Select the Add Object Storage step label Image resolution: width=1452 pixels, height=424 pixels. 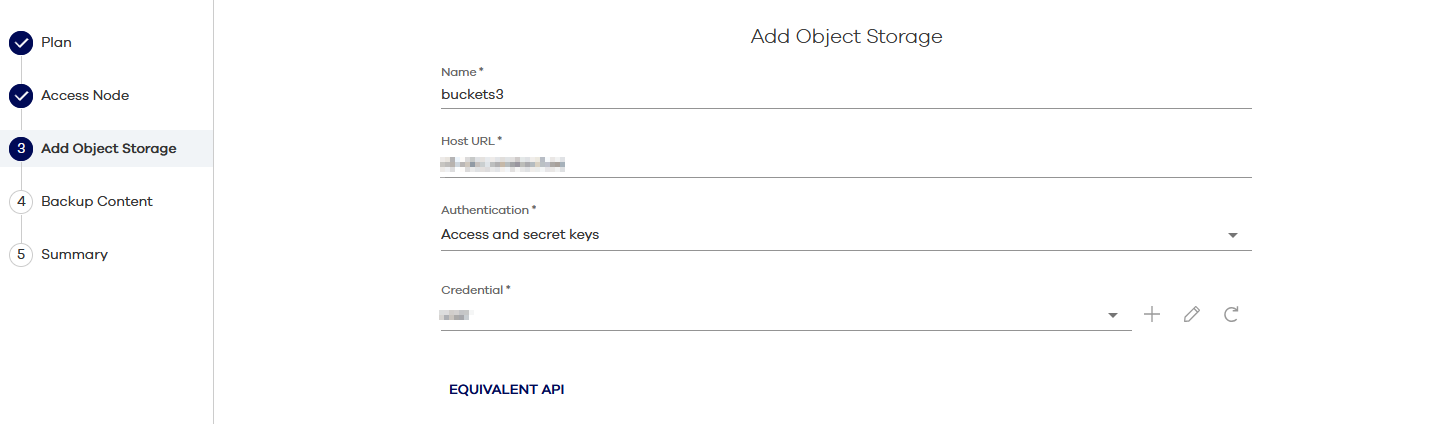(x=108, y=149)
